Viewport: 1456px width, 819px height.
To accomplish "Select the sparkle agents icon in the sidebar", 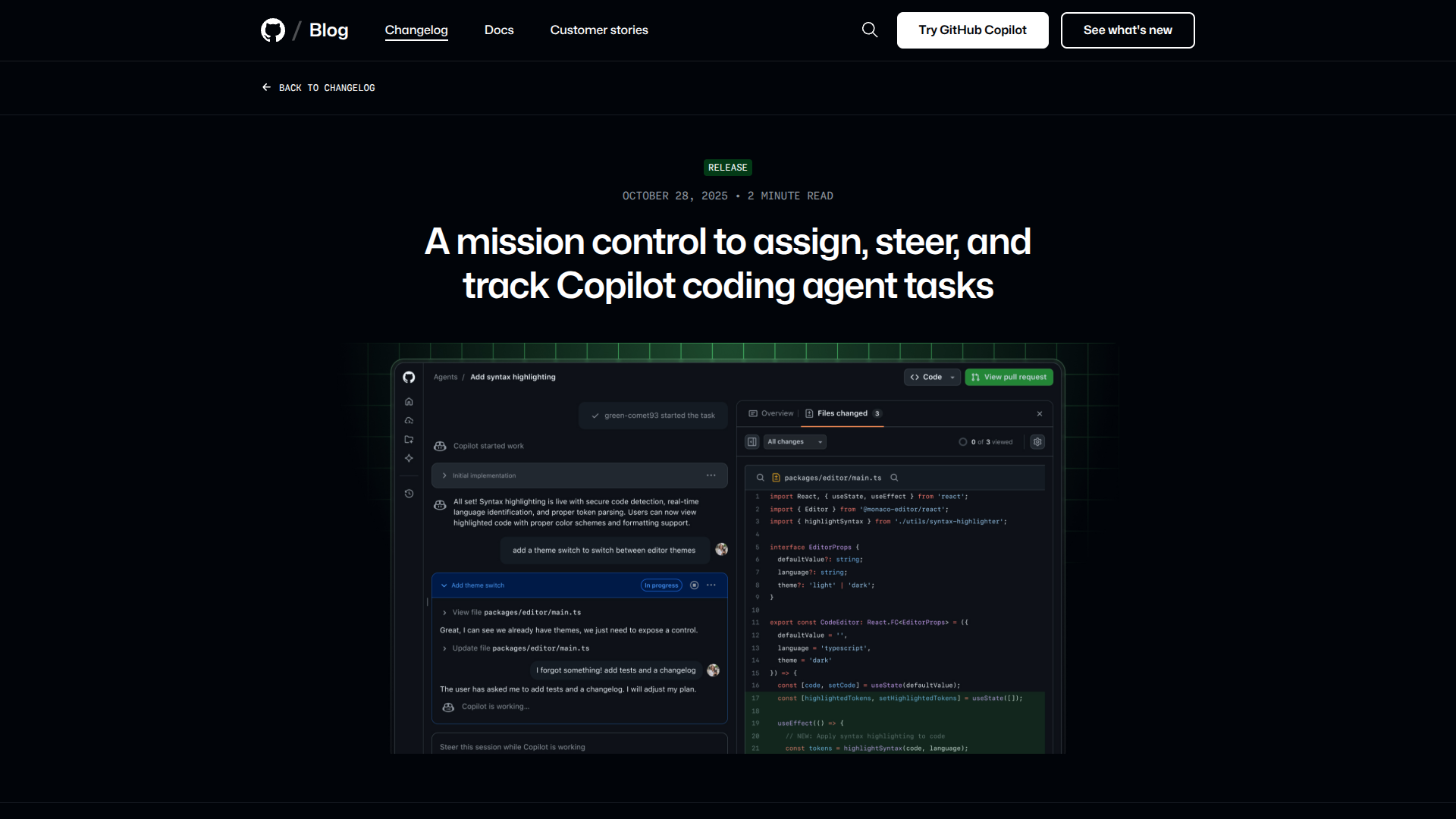I will (x=409, y=457).
